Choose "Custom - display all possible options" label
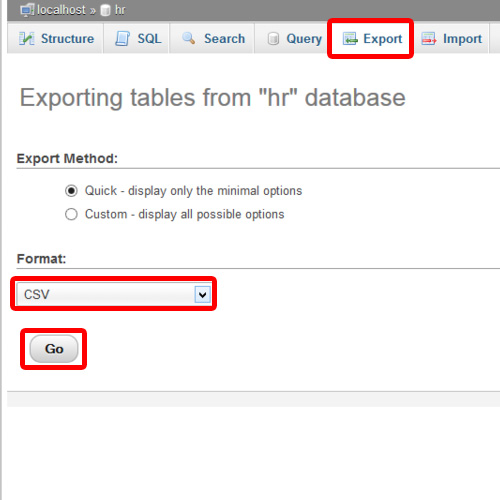The height and width of the screenshot is (500, 500). coord(184,214)
